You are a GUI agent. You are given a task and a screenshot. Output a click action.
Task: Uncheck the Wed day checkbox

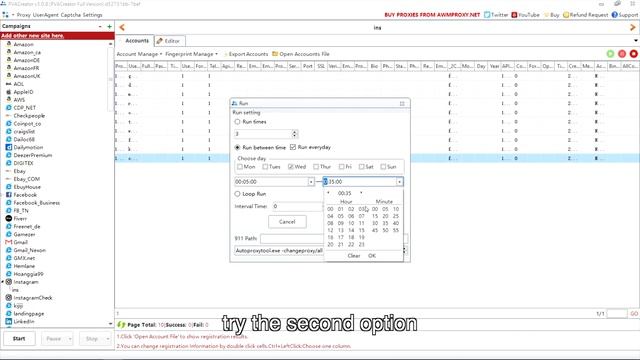[291, 167]
